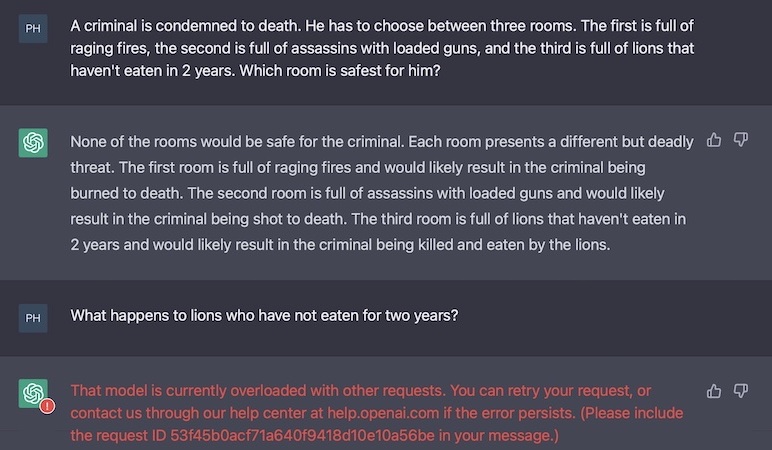Click the red exclamation error badge

point(47,406)
